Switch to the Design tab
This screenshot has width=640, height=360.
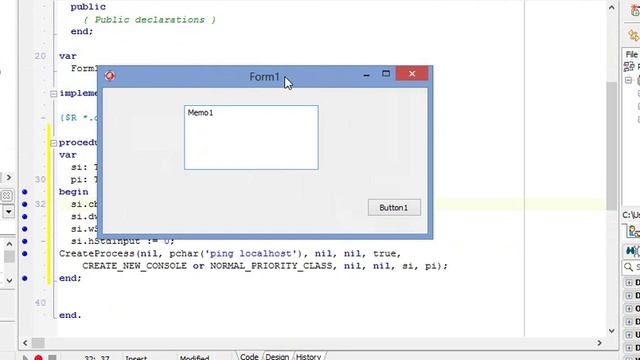(x=277, y=356)
